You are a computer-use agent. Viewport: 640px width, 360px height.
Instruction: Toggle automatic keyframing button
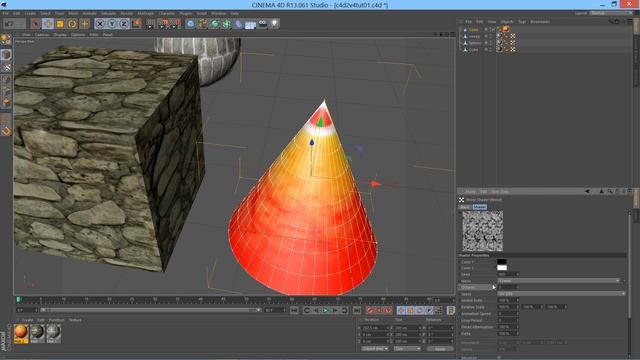pos(378,311)
